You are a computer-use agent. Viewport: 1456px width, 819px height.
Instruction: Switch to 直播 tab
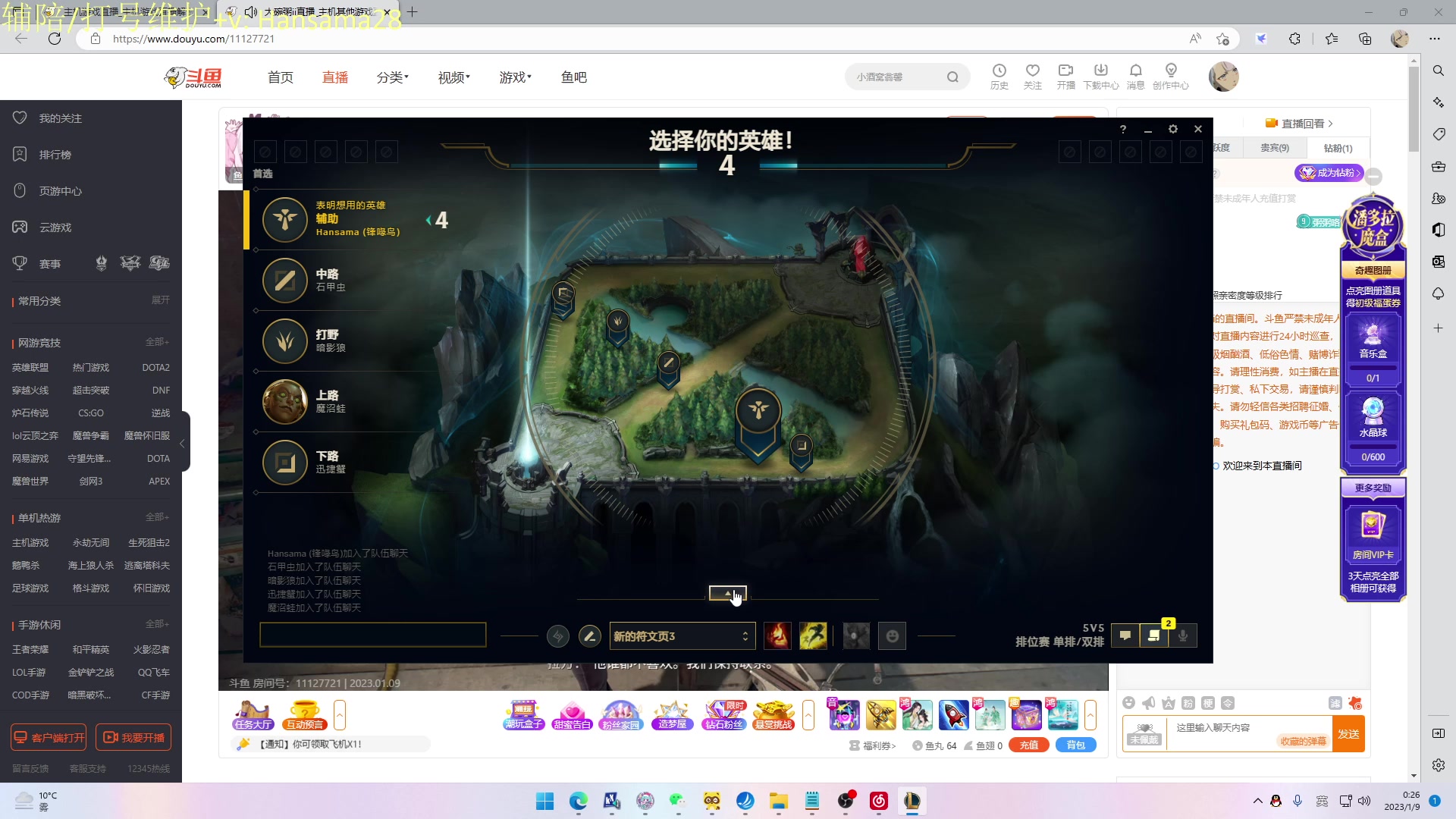coord(335,77)
